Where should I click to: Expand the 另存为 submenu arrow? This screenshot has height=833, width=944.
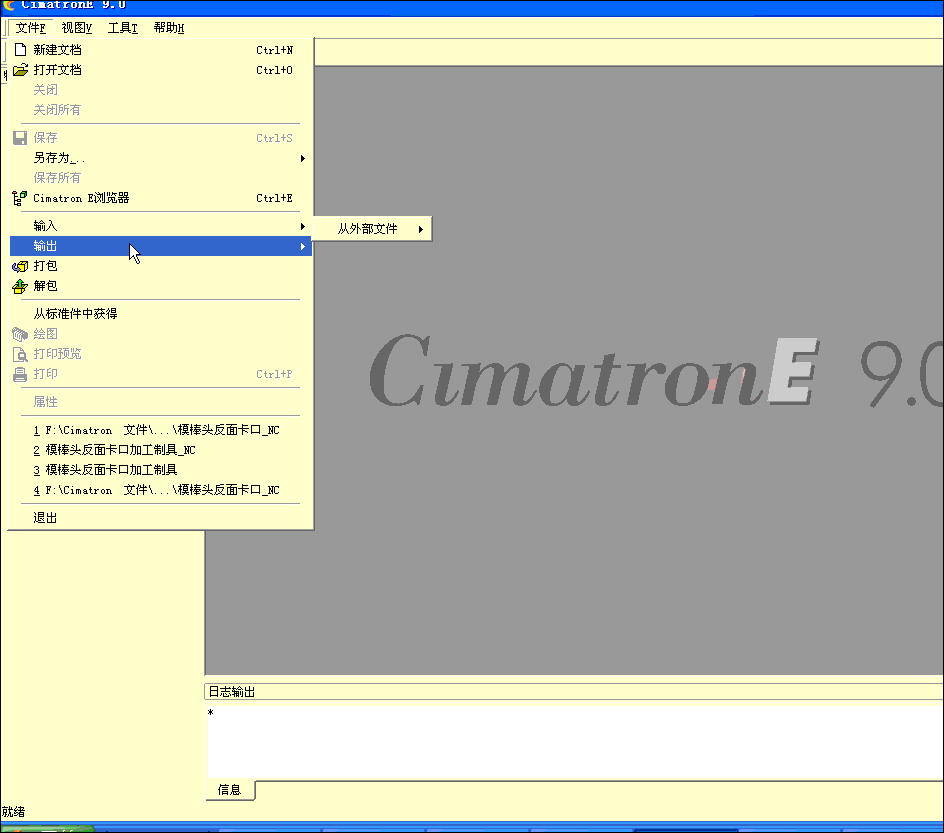pos(303,158)
